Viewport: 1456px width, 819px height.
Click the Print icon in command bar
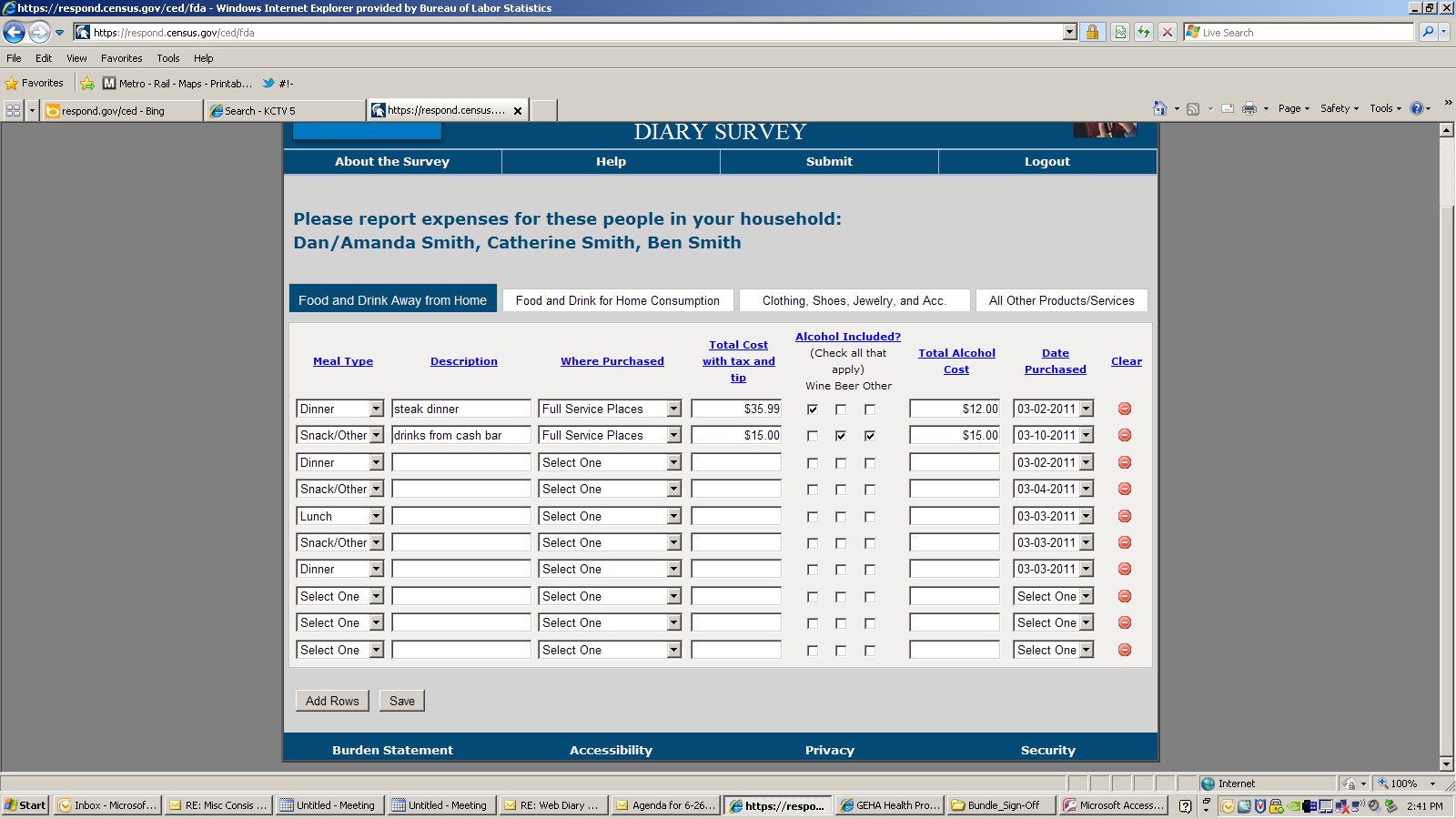click(x=1249, y=108)
